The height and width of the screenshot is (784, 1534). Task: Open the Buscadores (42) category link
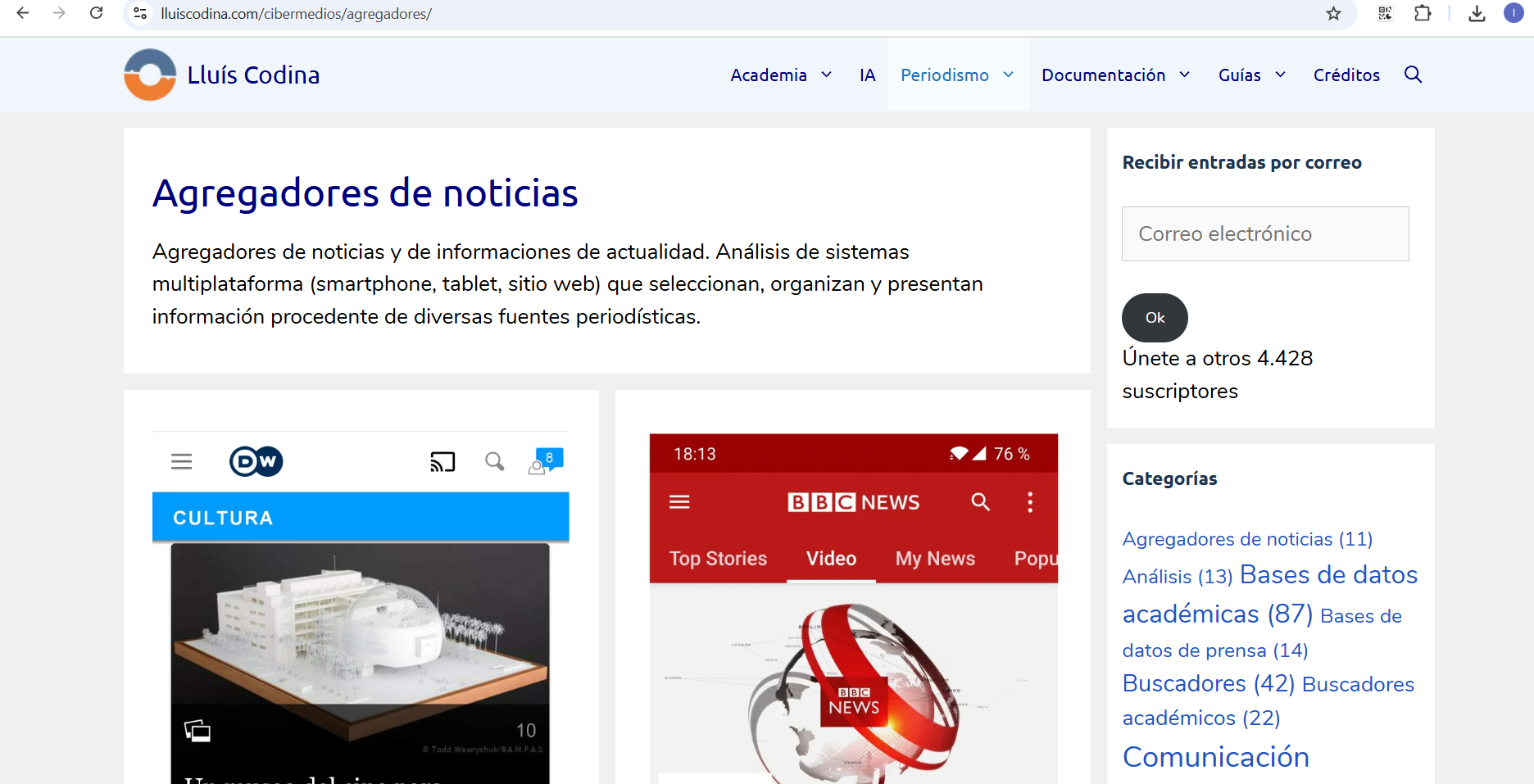click(1208, 683)
